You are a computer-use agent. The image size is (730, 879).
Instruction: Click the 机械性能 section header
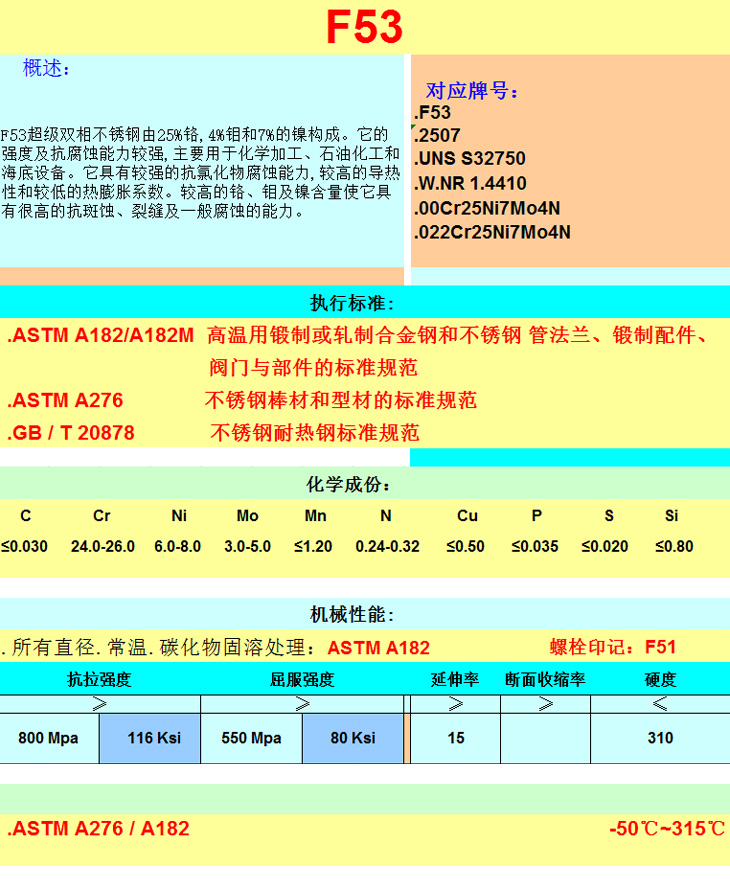click(352, 615)
